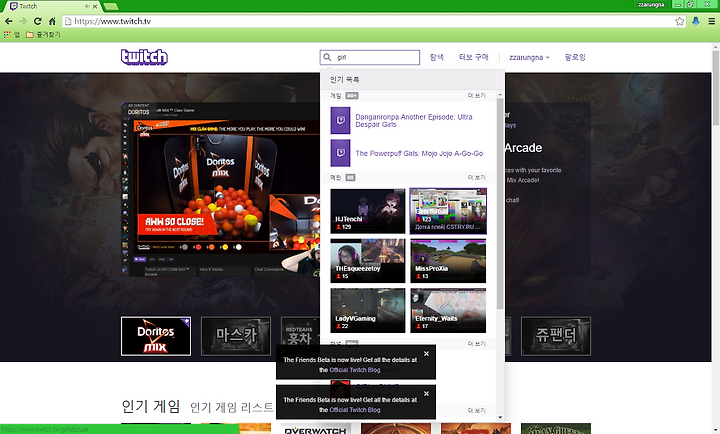Dismiss the lower Friends Beta notification
This screenshot has width=720, height=434.
(427, 394)
